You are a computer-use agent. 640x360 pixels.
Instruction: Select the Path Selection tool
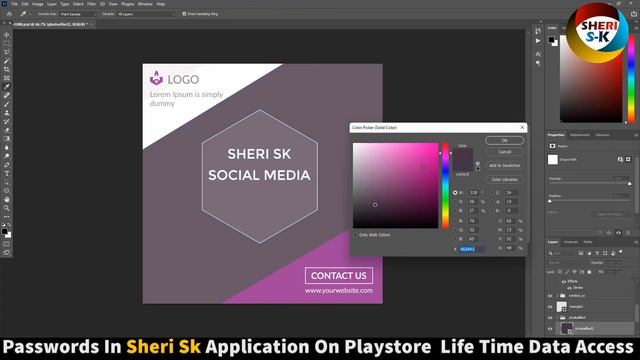click(x=7, y=182)
